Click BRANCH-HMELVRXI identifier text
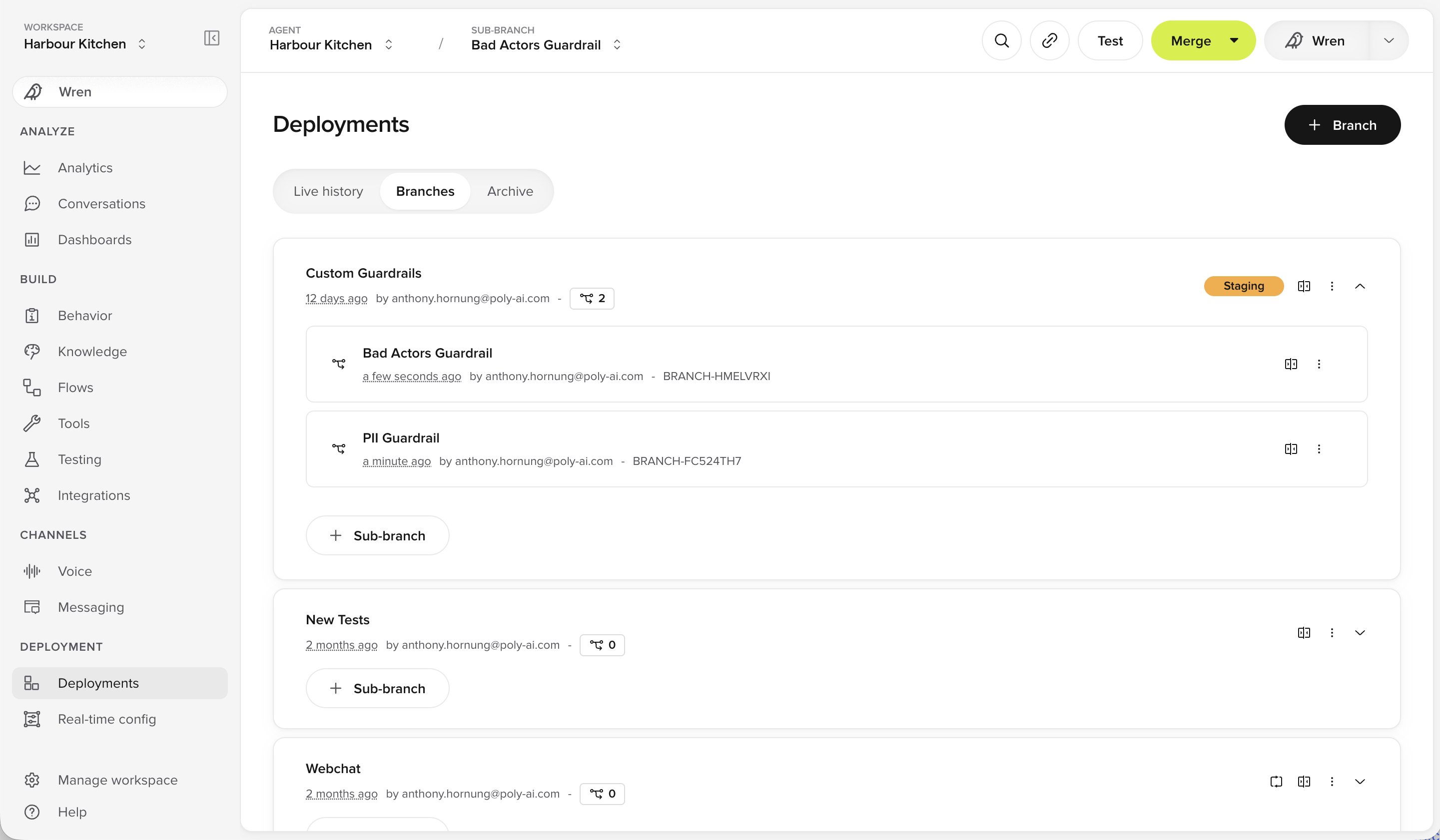This screenshot has width=1440, height=840. [x=716, y=377]
